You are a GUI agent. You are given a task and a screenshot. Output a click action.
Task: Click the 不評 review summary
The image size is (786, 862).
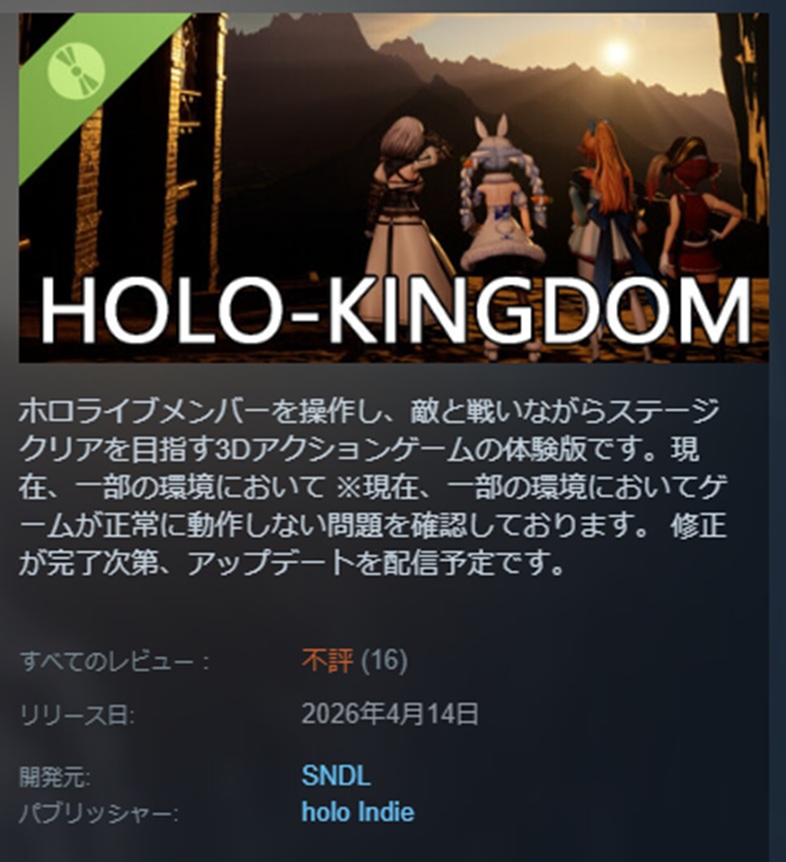(x=328, y=660)
